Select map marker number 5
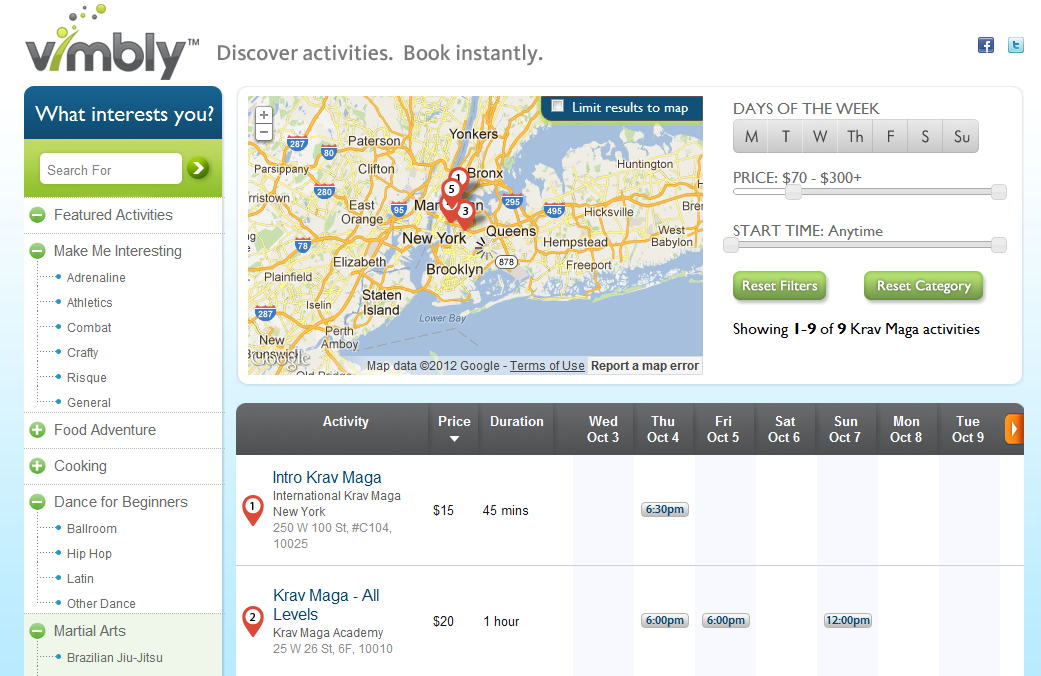This screenshot has height=676, width=1041. coord(451,191)
